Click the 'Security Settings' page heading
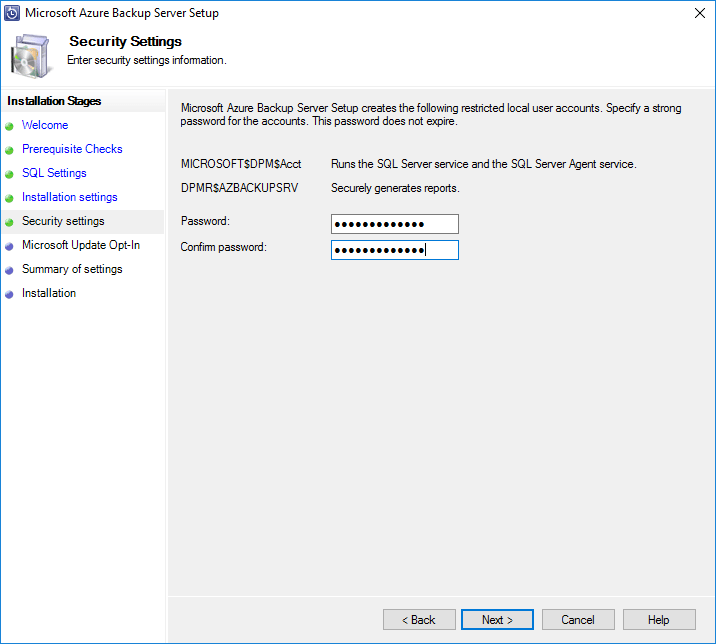The width and height of the screenshot is (716, 644). tap(126, 42)
